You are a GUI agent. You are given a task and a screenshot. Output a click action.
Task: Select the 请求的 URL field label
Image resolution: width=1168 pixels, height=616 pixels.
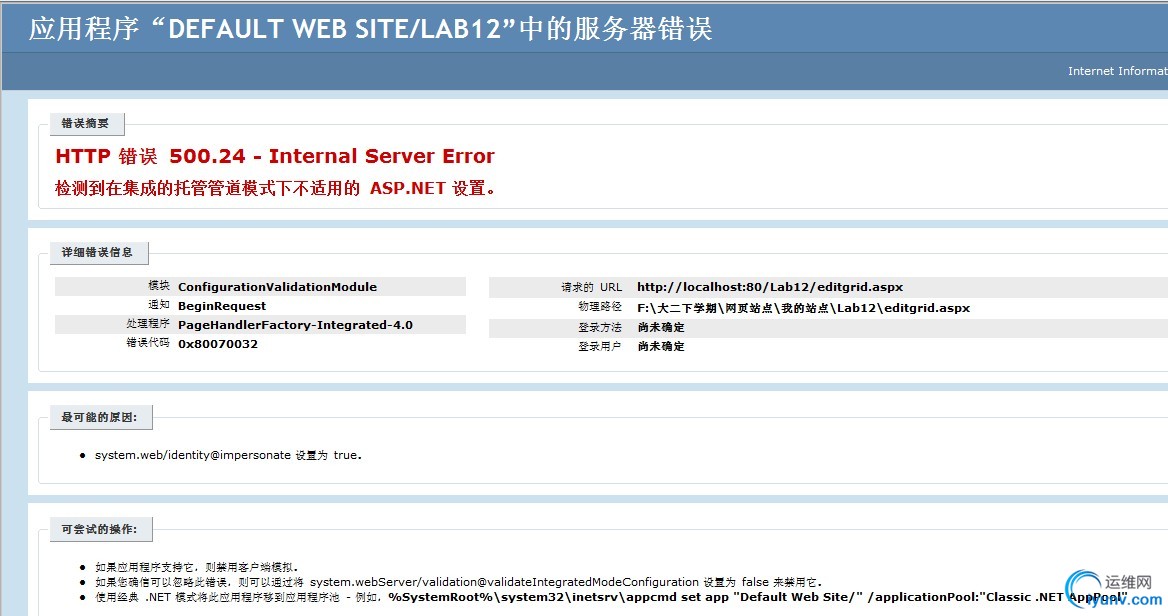coord(591,287)
